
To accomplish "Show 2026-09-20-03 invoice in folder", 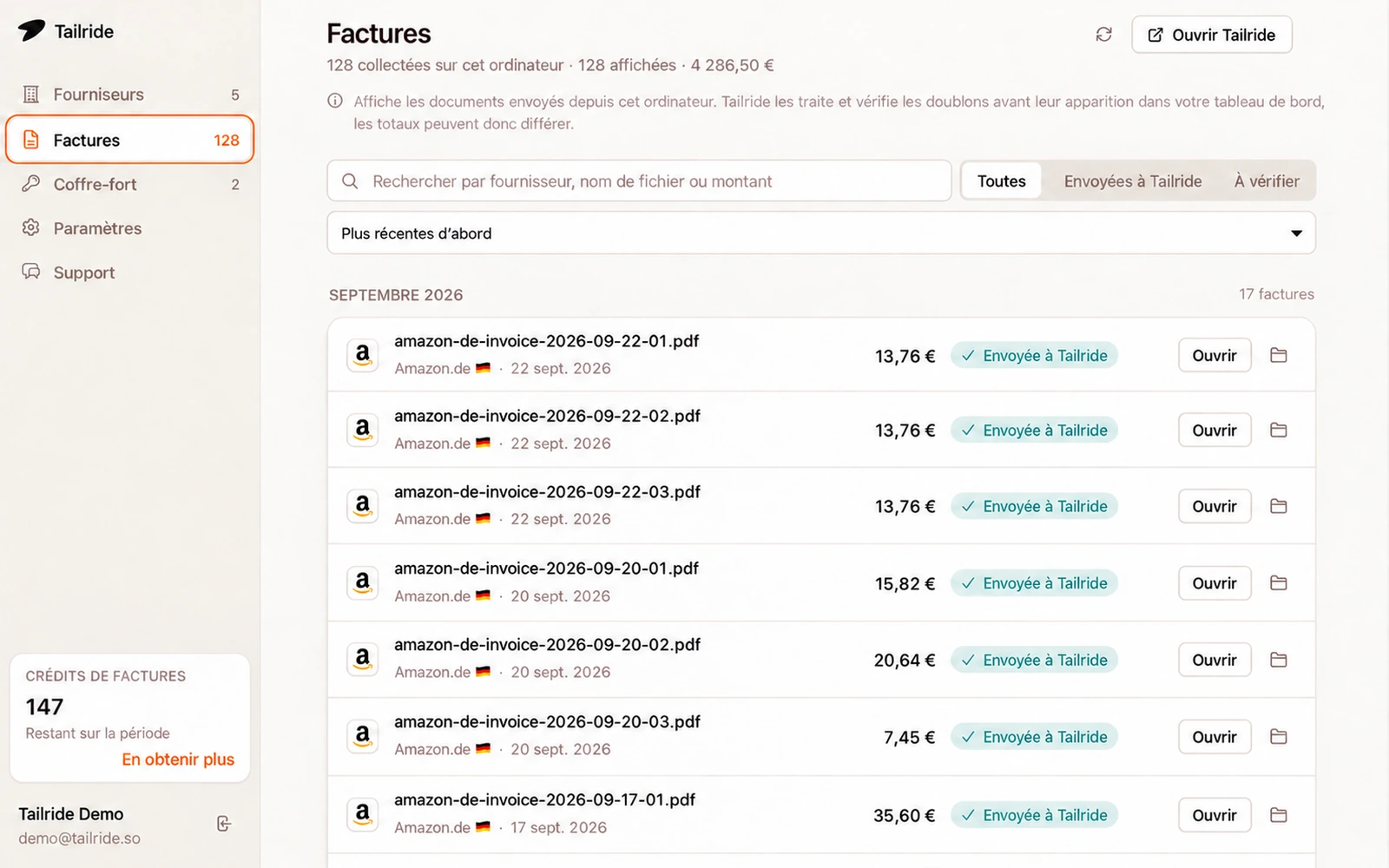I will pos(1278,736).
